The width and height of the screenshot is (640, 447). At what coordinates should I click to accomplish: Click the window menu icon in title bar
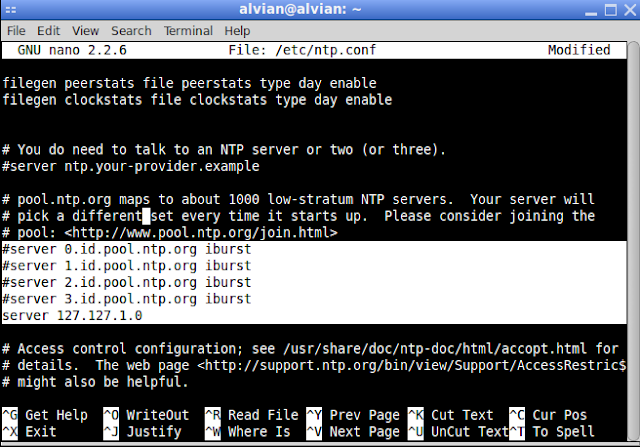click(11, 9)
